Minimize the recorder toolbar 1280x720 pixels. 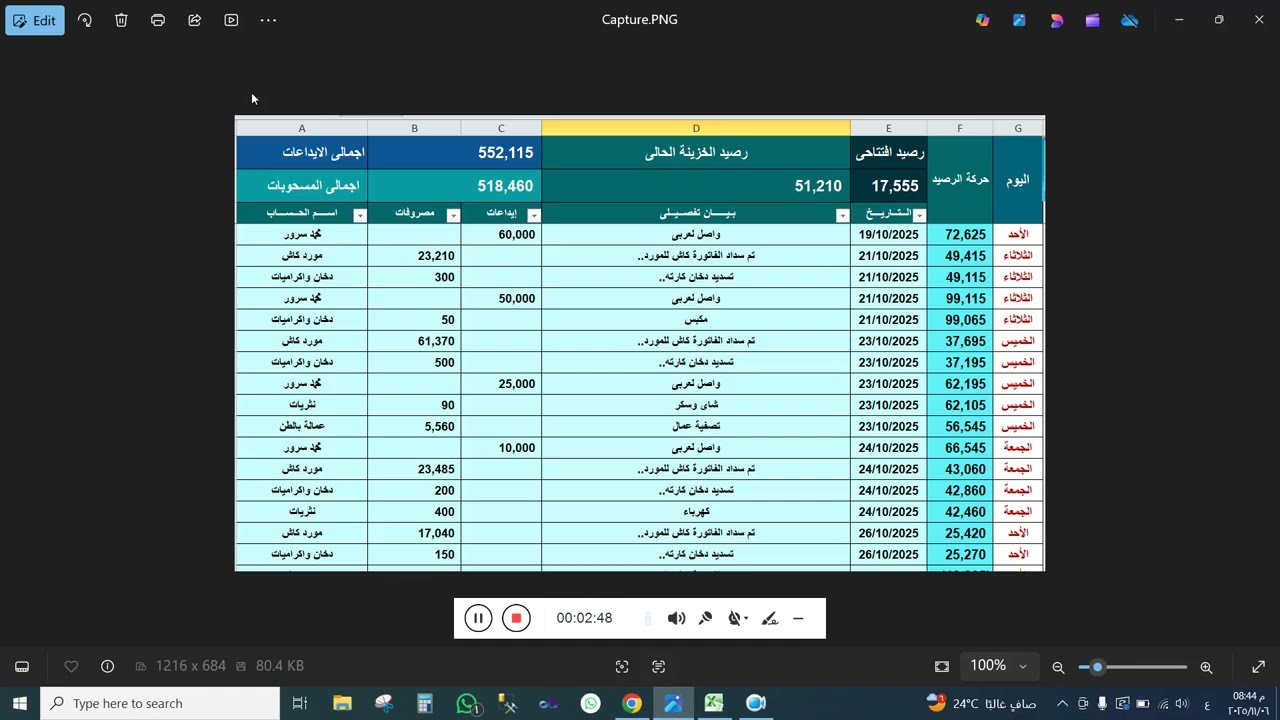(798, 619)
